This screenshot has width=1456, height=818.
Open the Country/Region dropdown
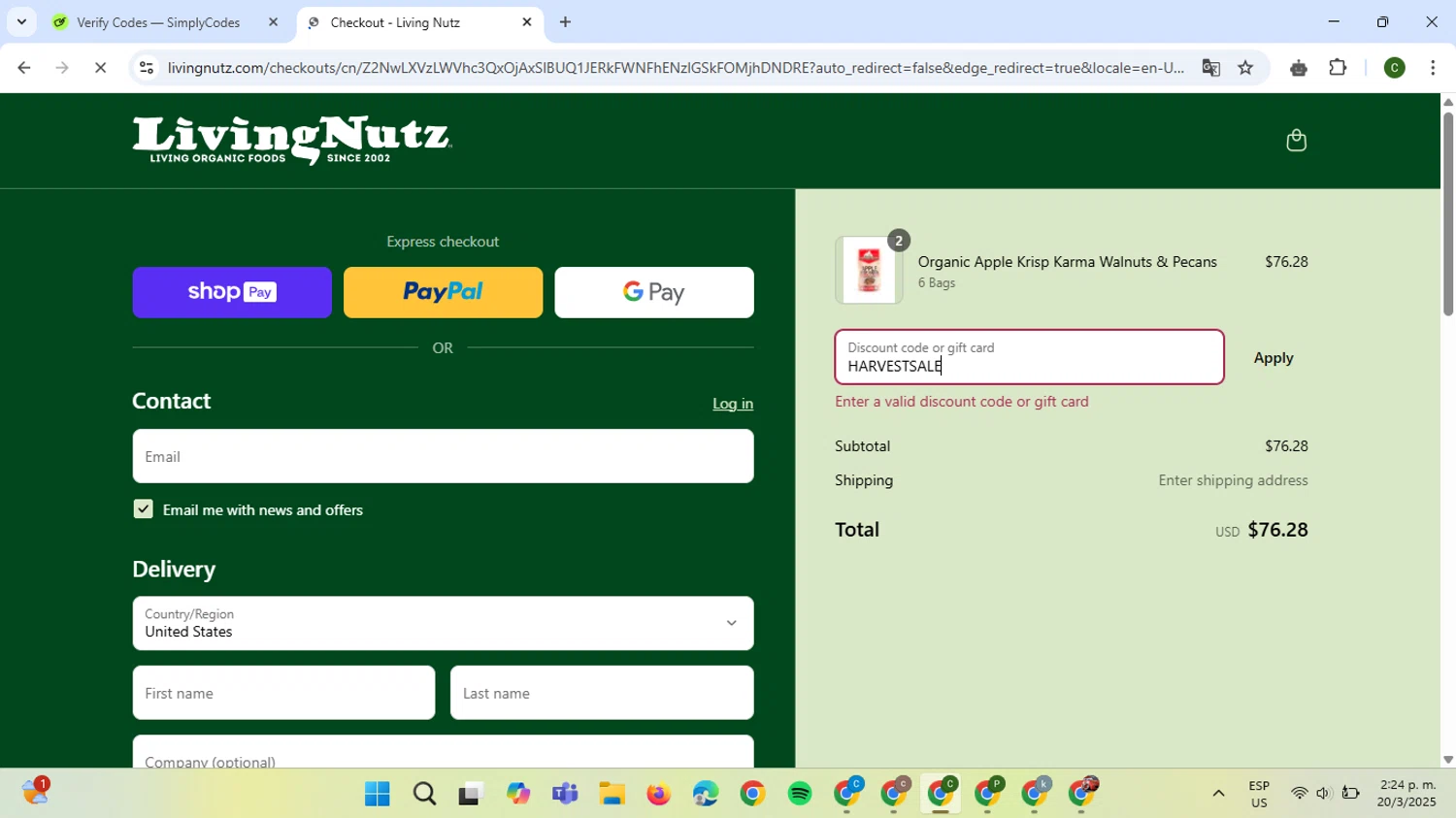(443, 623)
